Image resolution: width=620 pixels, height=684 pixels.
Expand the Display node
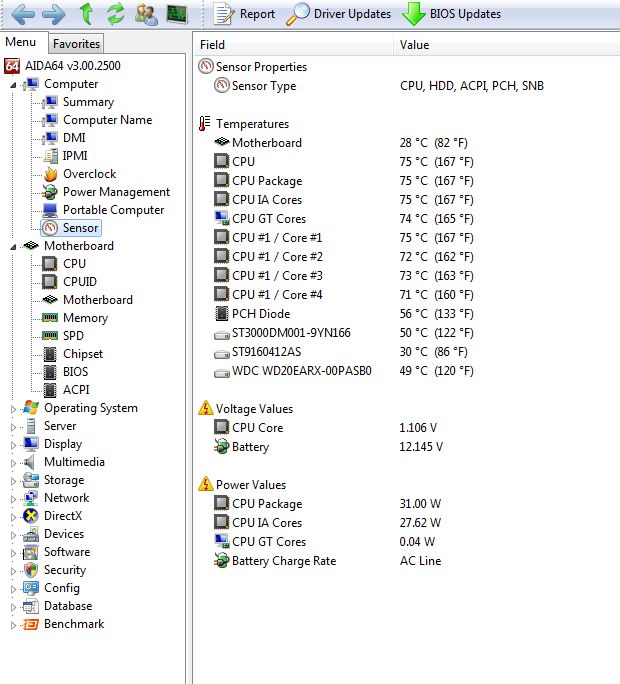(x=13, y=445)
